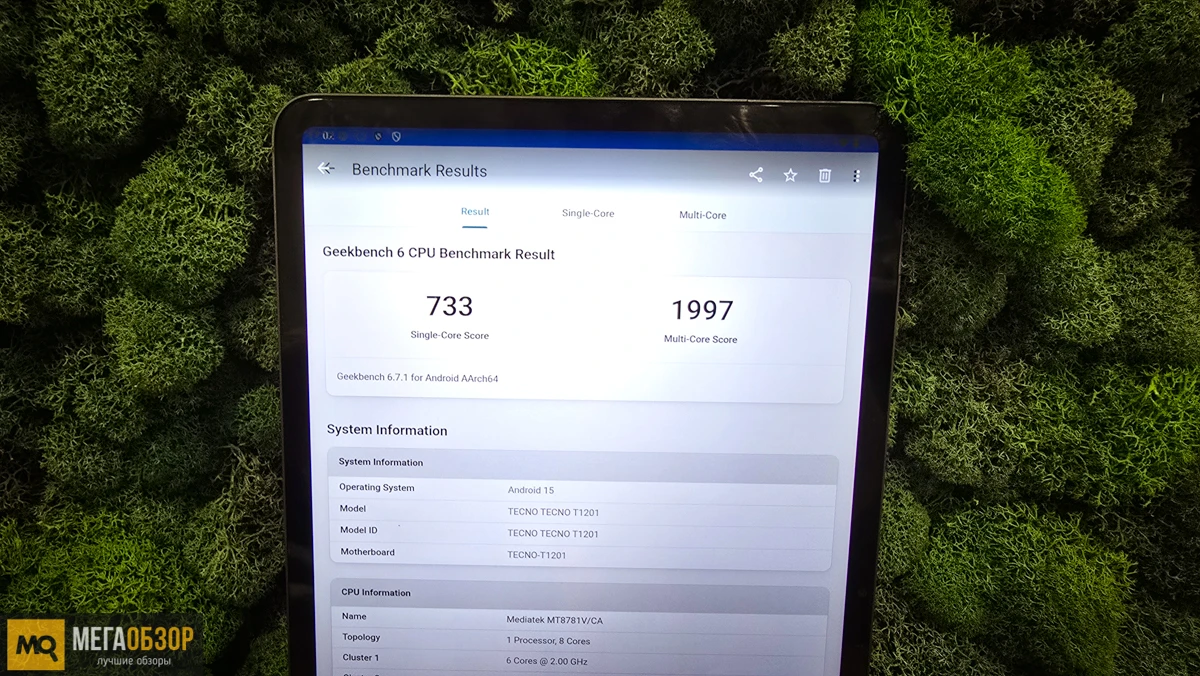
Task: Tap the Single-Core Score label
Action: pyautogui.click(x=450, y=335)
